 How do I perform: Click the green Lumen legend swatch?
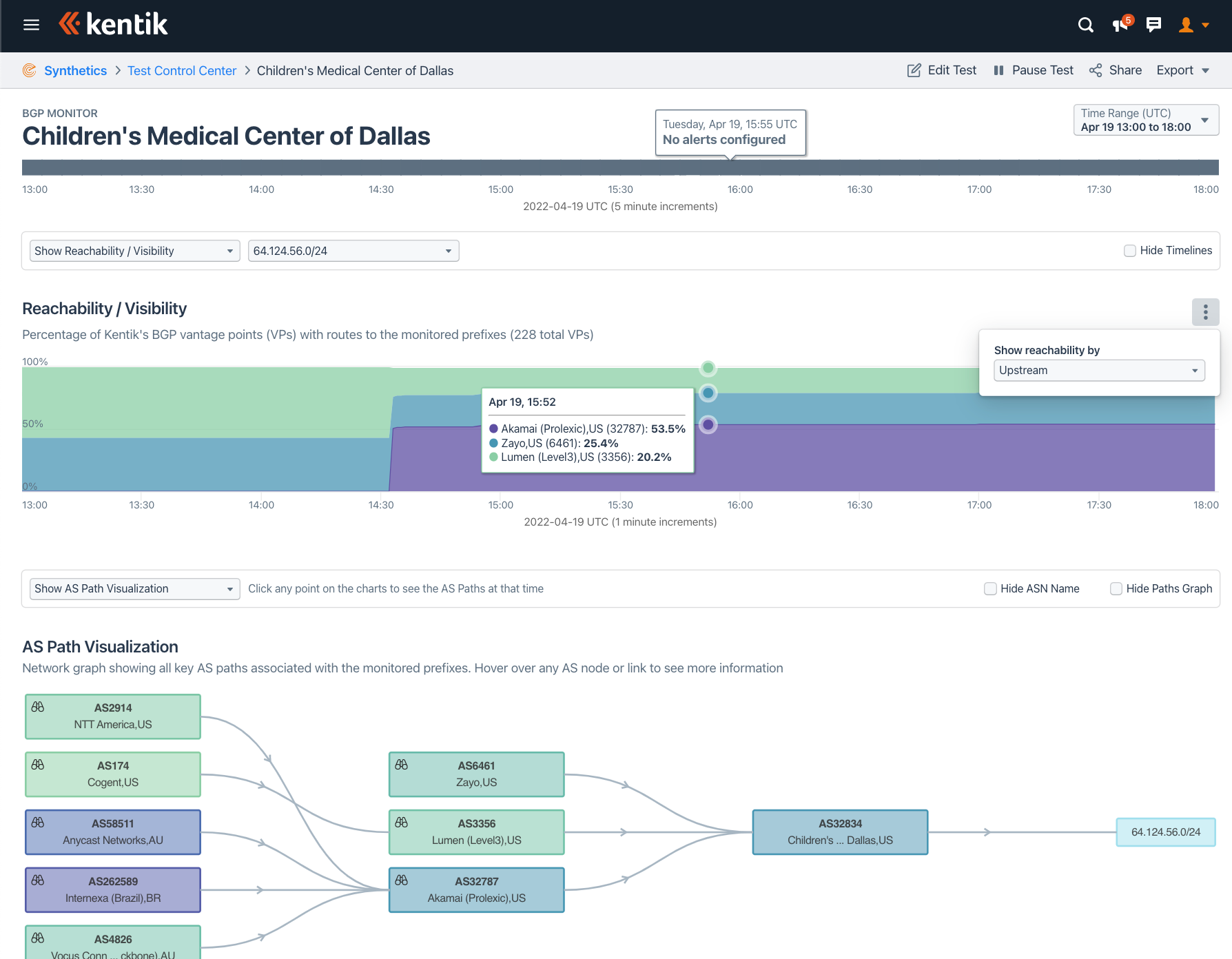[493, 457]
